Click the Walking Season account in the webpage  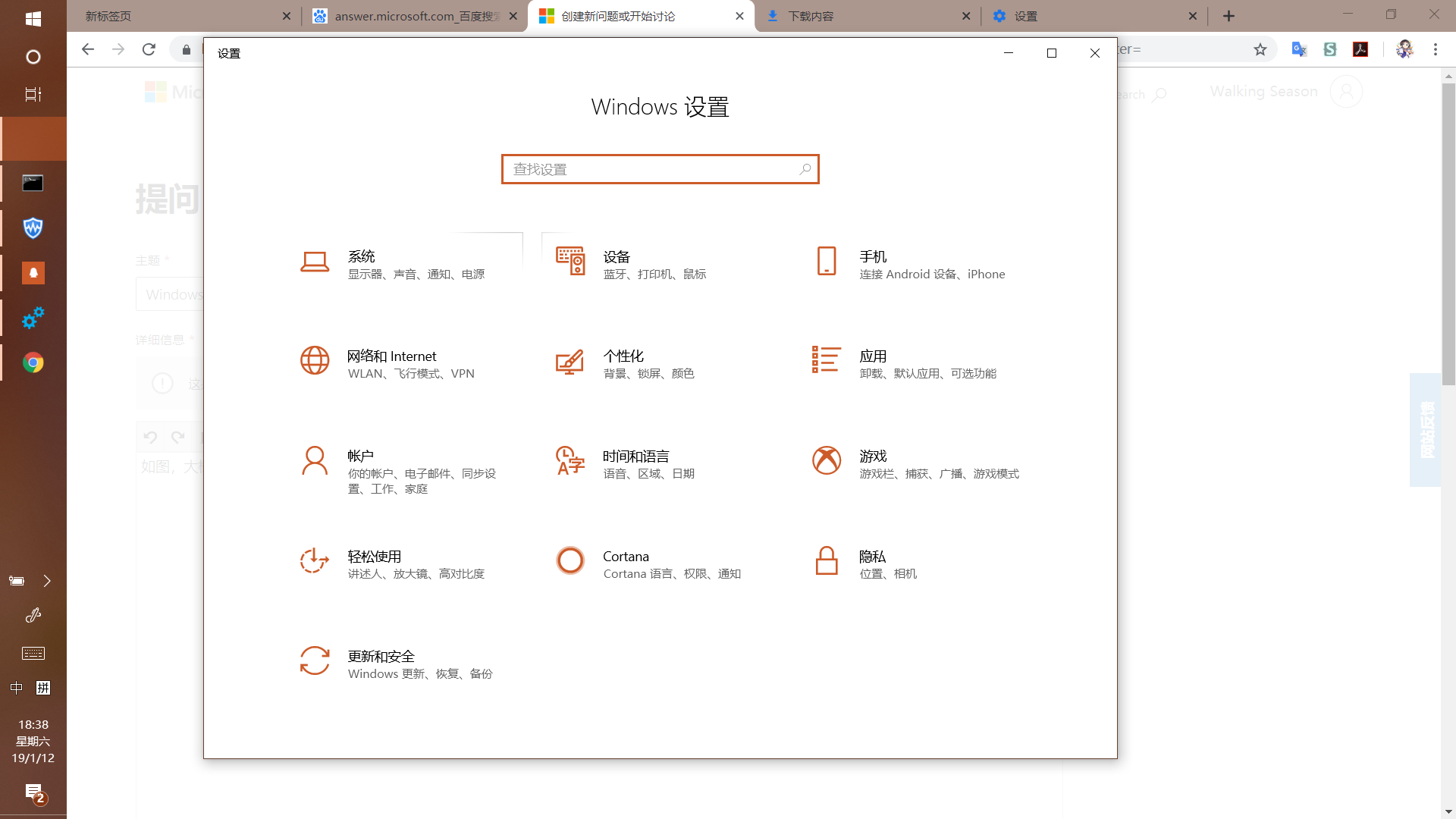(1285, 92)
